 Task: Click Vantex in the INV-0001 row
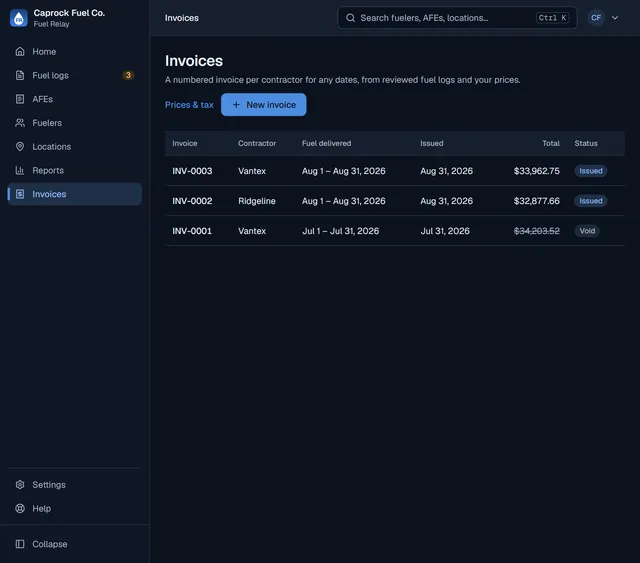coord(252,231)
